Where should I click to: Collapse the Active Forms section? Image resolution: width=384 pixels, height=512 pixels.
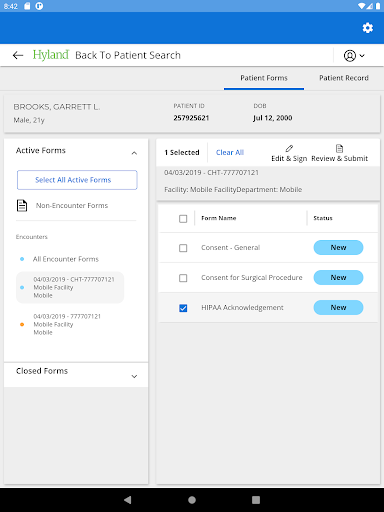coord(134,153)
